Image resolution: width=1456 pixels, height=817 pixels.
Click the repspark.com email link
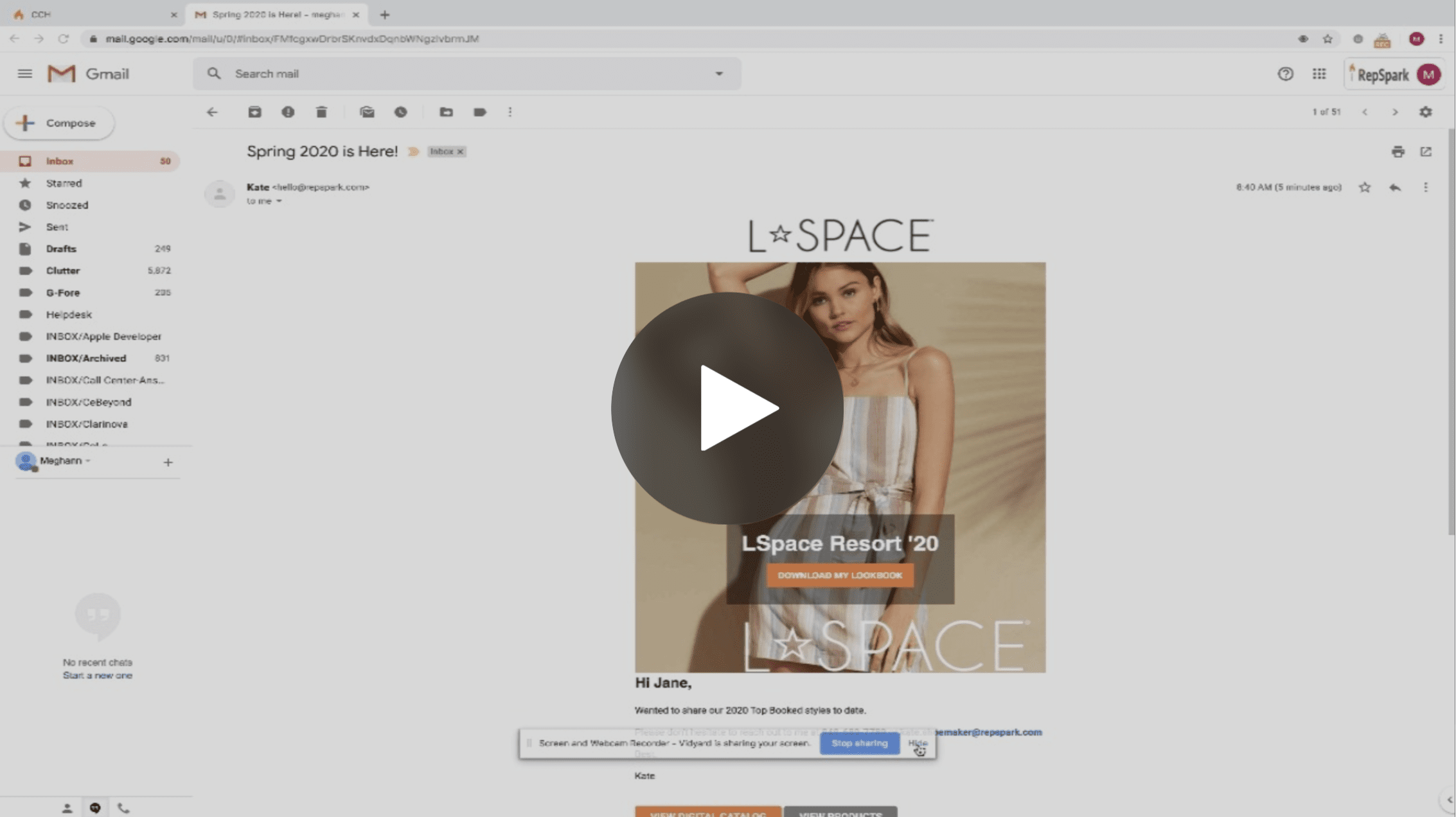pyautogui.click(x=988, y=732)
